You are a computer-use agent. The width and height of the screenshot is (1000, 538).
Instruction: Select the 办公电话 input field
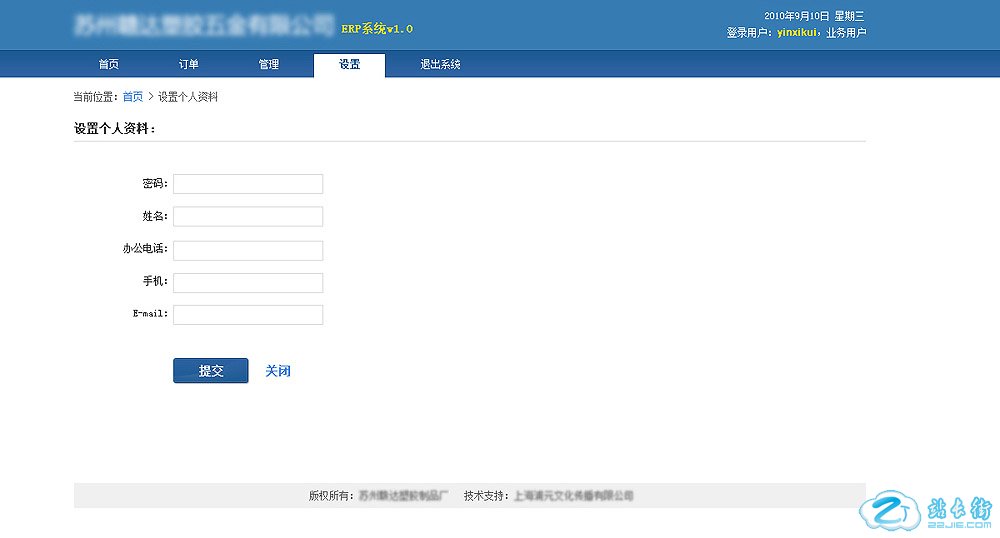[248, 250]
